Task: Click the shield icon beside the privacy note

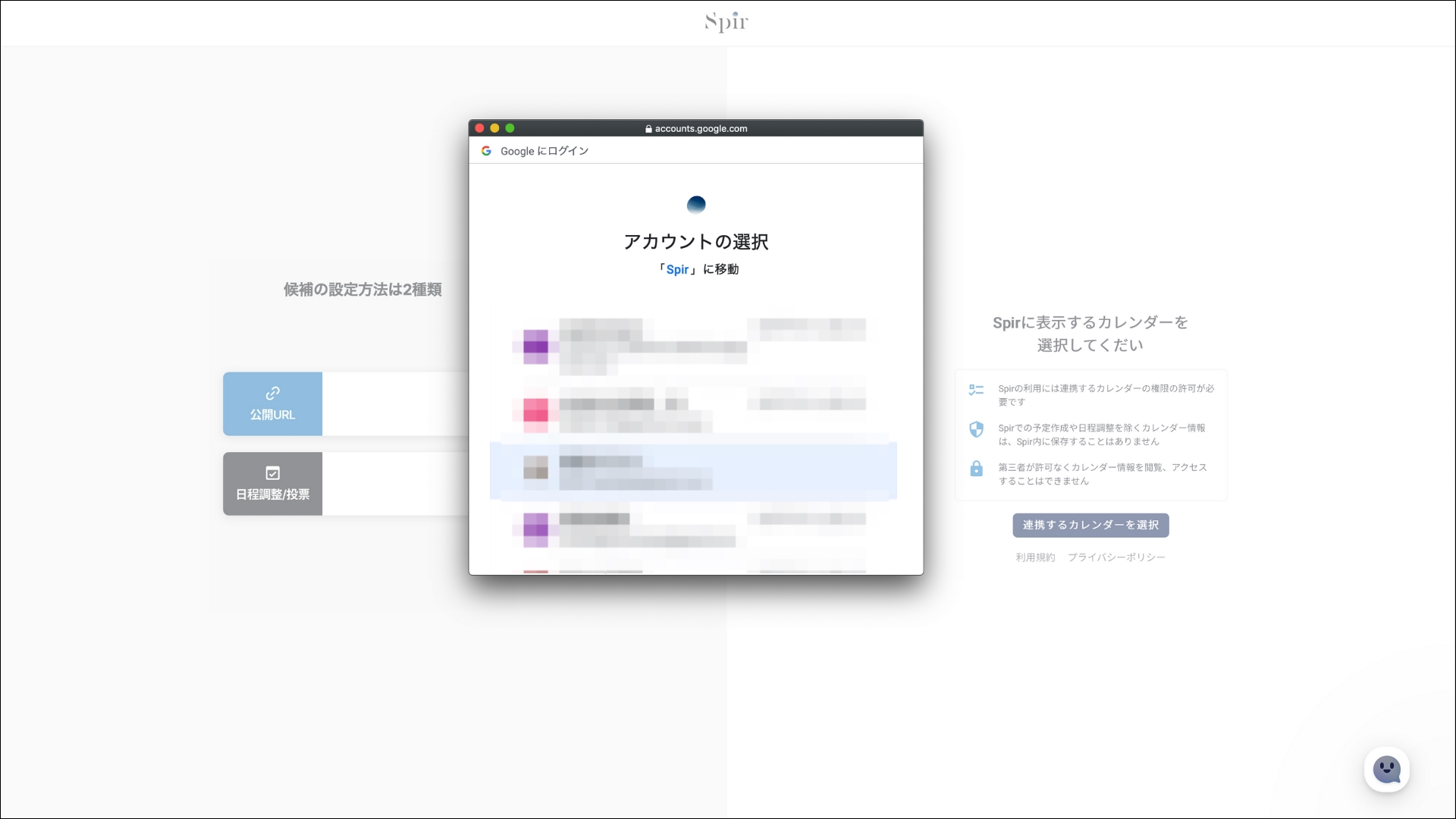Action: tap(977, 429)
